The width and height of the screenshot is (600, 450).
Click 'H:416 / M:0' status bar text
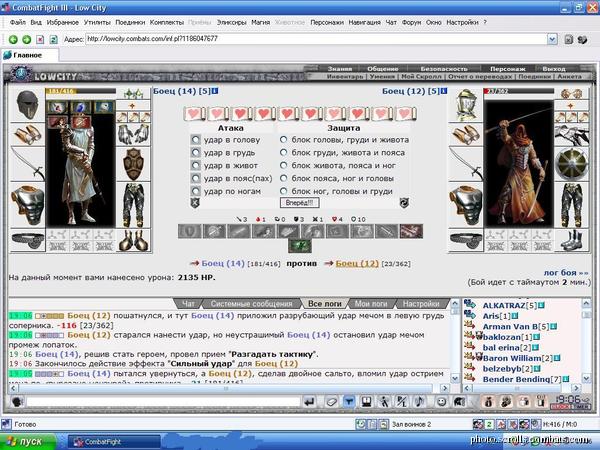(560, 424)
